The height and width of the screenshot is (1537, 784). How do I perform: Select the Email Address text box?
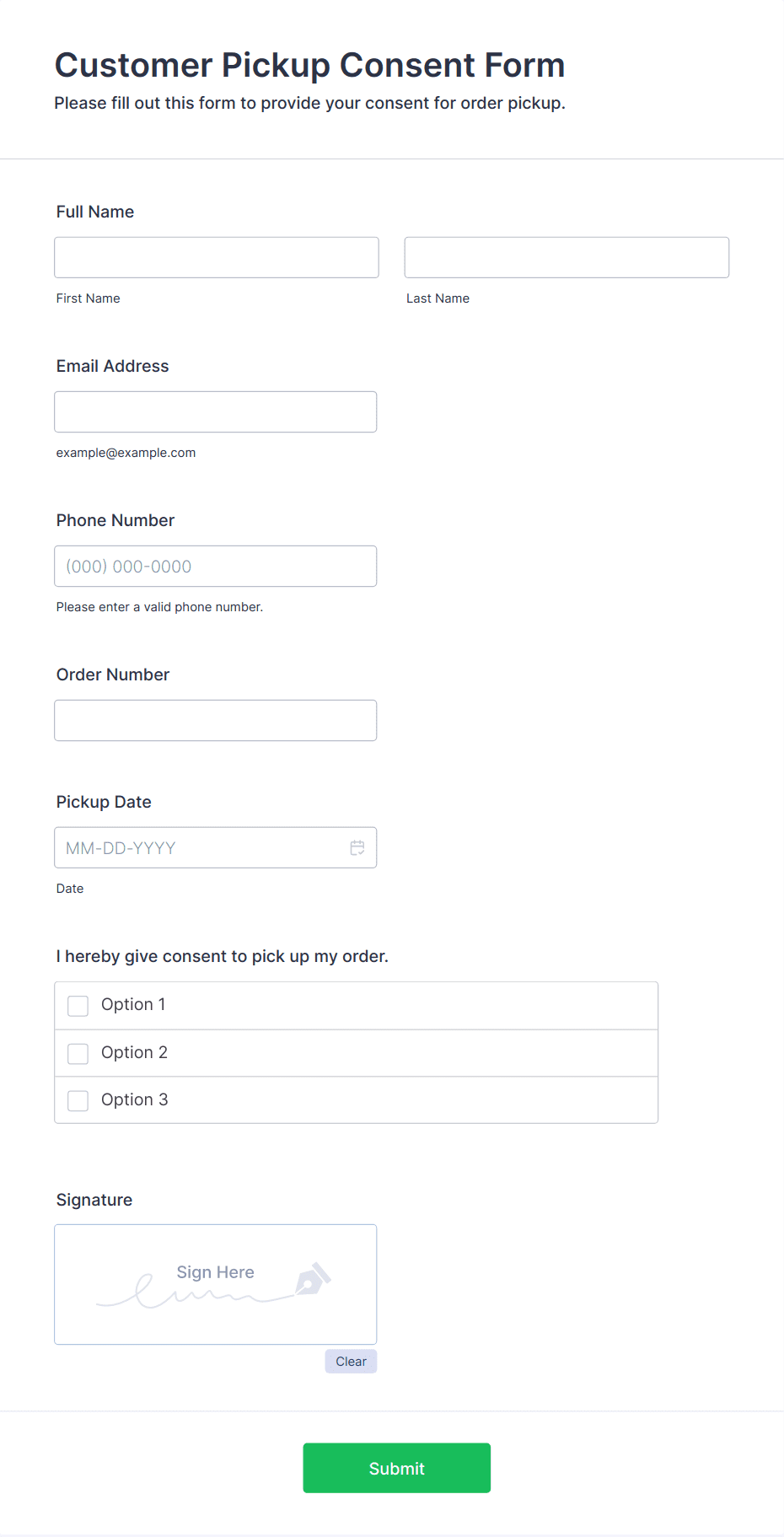coord(216,411)
